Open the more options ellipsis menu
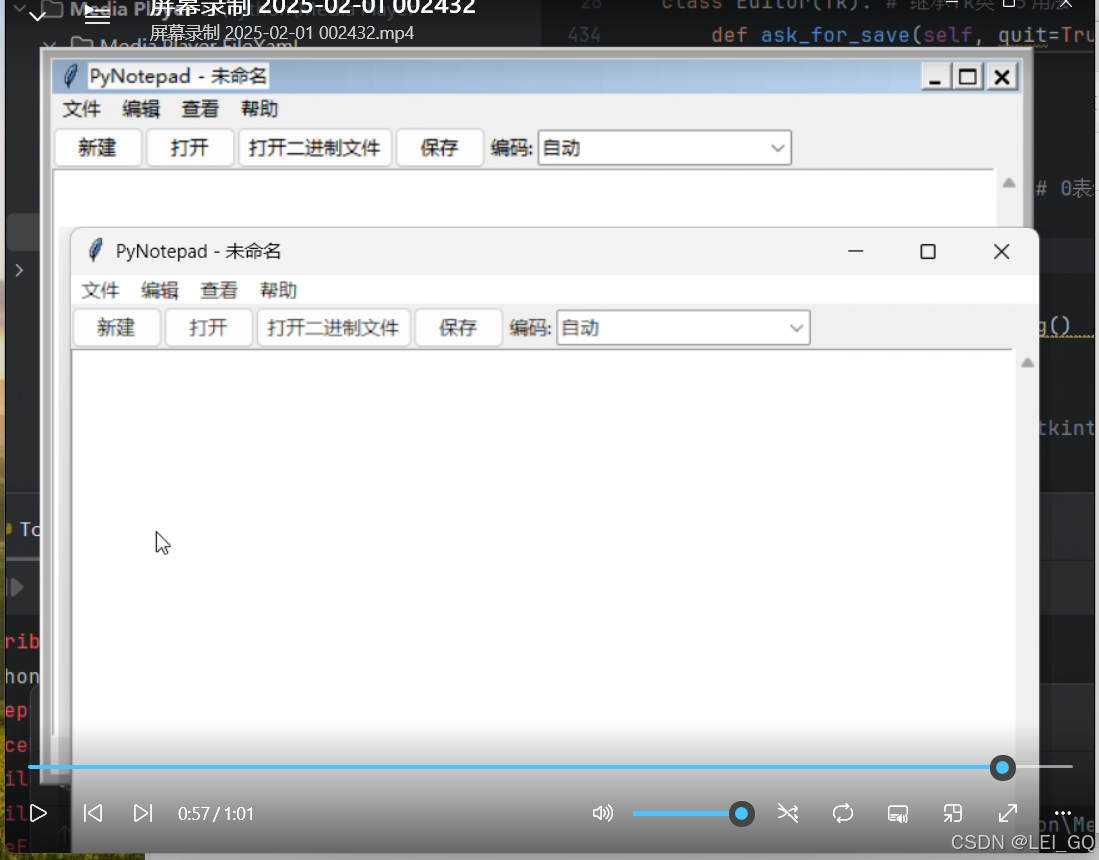 click(x=1063, y=813)
